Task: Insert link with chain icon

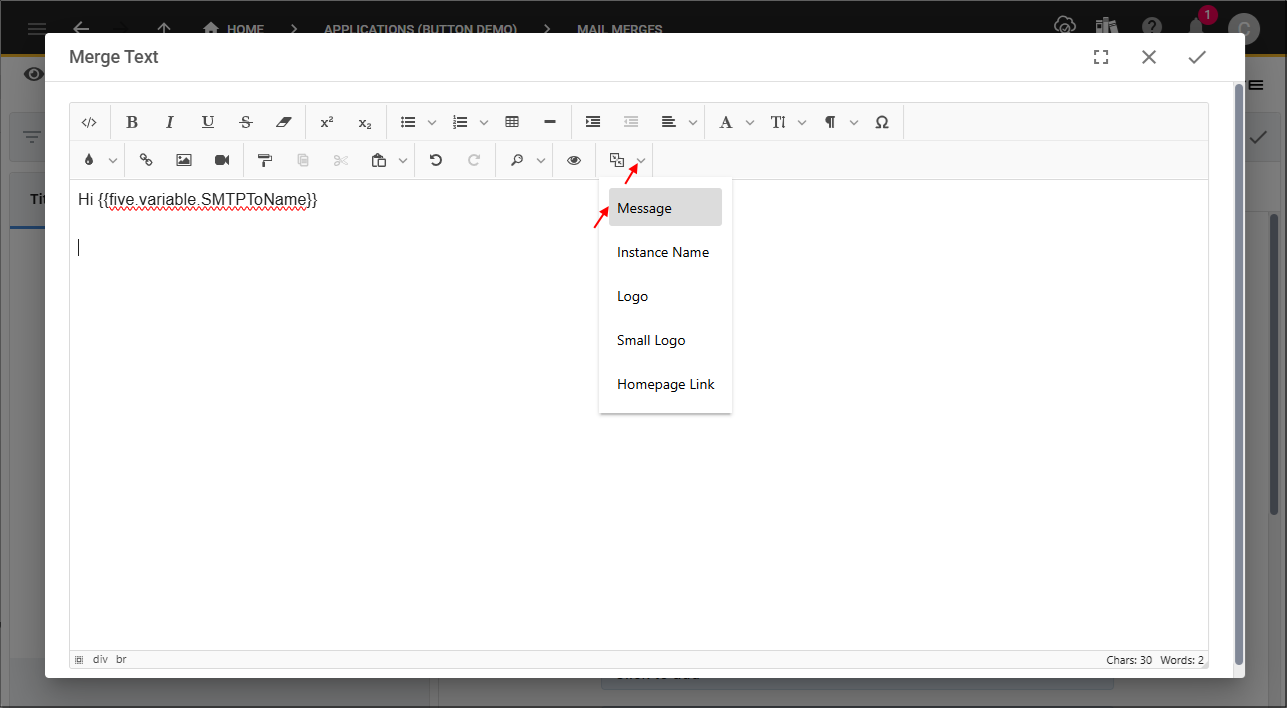Action: [146, 160]
